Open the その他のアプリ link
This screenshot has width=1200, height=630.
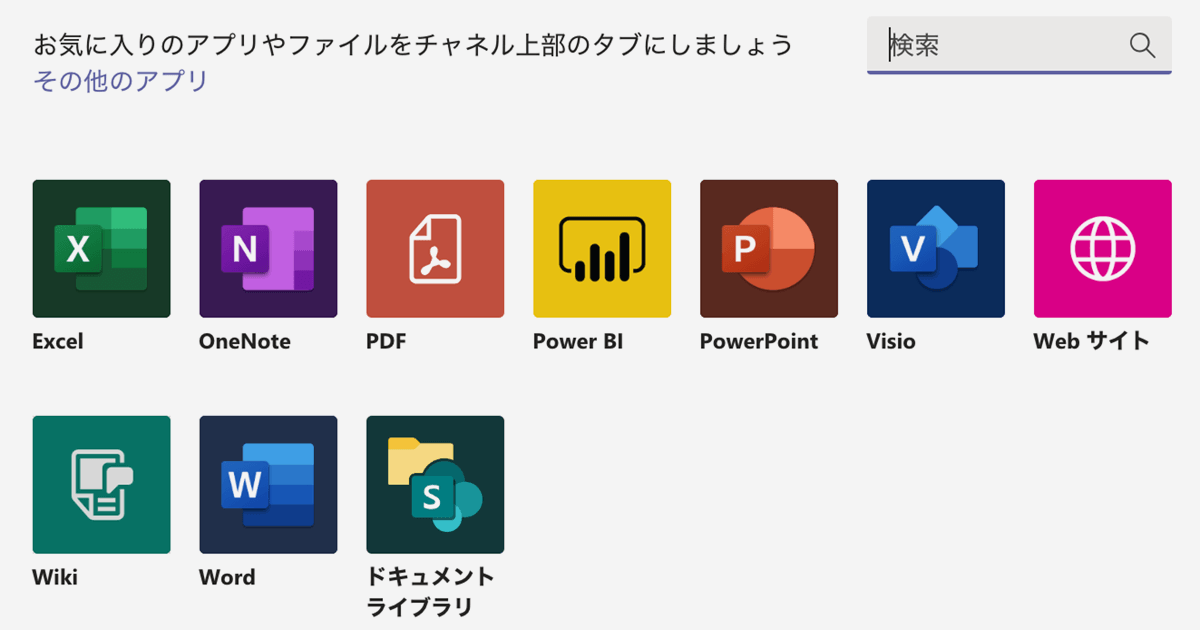pos(121,81)
